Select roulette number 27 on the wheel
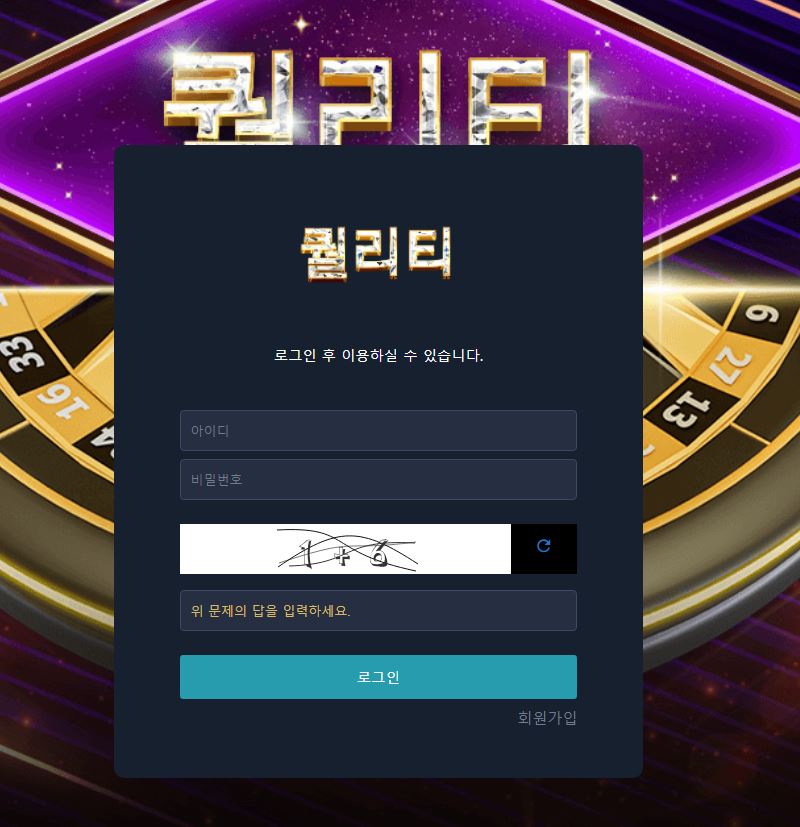800x827 pixels. tap(730, 366)
